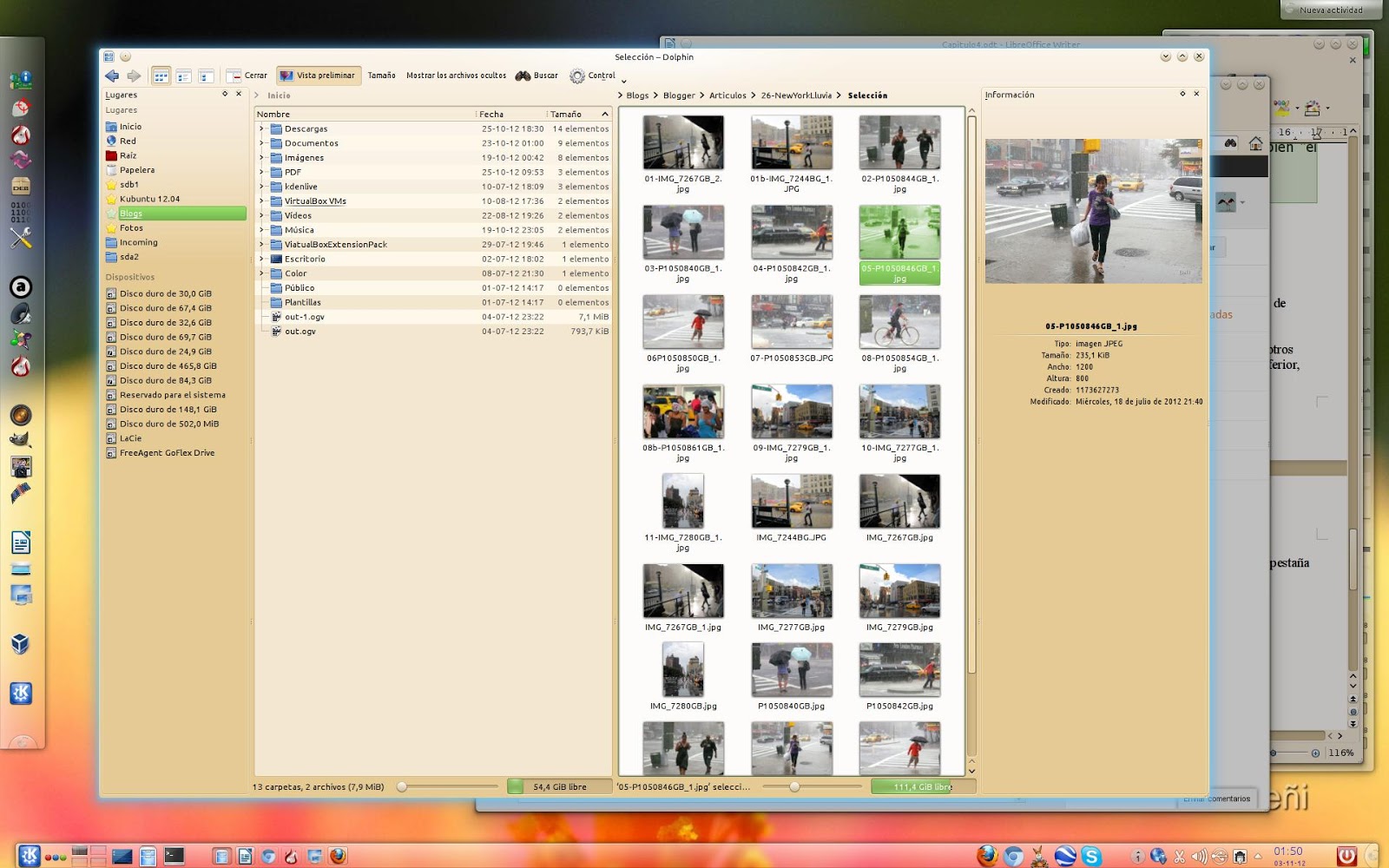Screen dimensions: 1389x868
Task: Close the Información panel
Action: point(1196,94)
